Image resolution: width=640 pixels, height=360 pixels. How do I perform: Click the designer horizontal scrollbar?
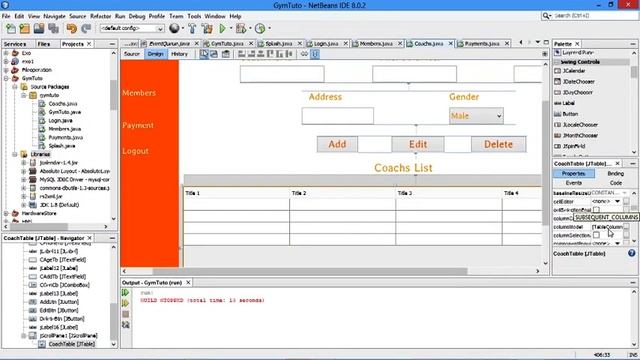[x=310, y=271]
